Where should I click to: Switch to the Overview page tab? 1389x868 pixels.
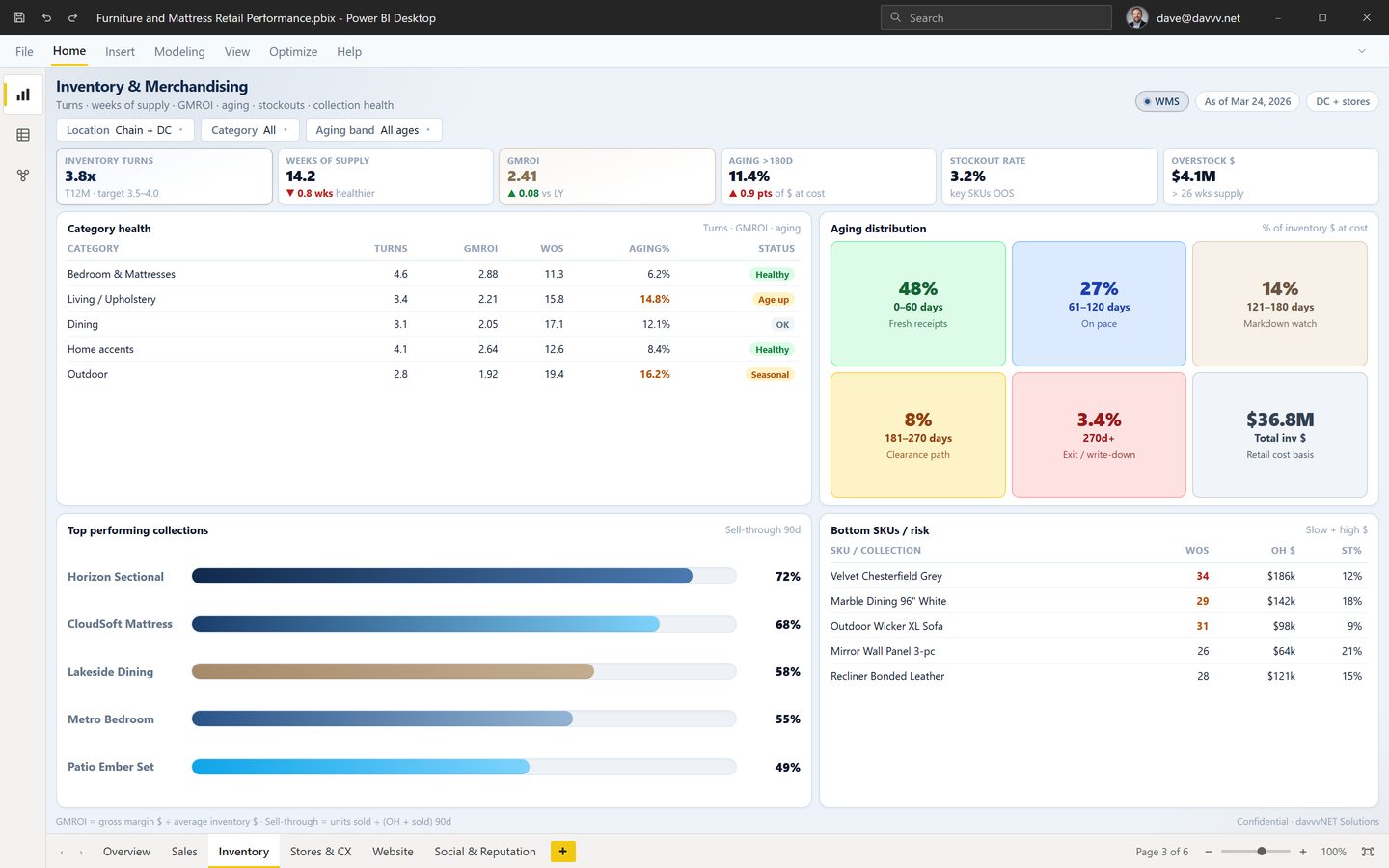tap(126, 852)
